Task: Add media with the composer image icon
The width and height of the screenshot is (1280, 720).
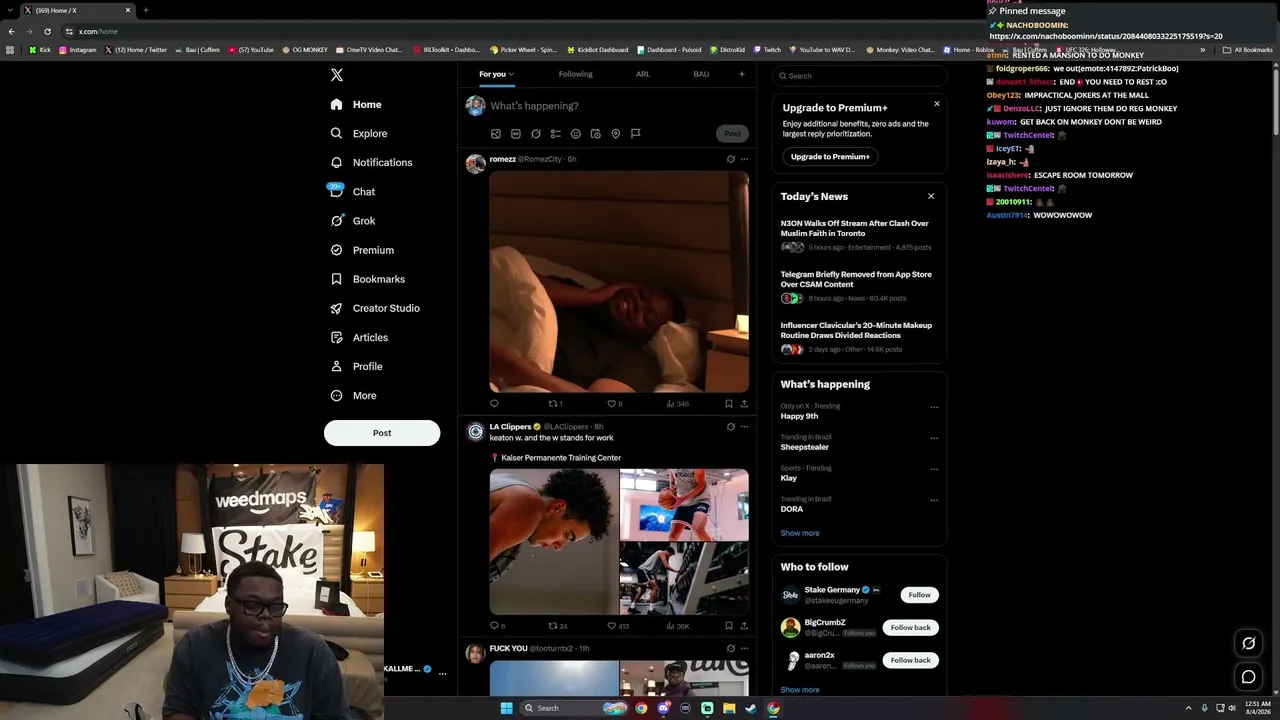Action: 495,134
